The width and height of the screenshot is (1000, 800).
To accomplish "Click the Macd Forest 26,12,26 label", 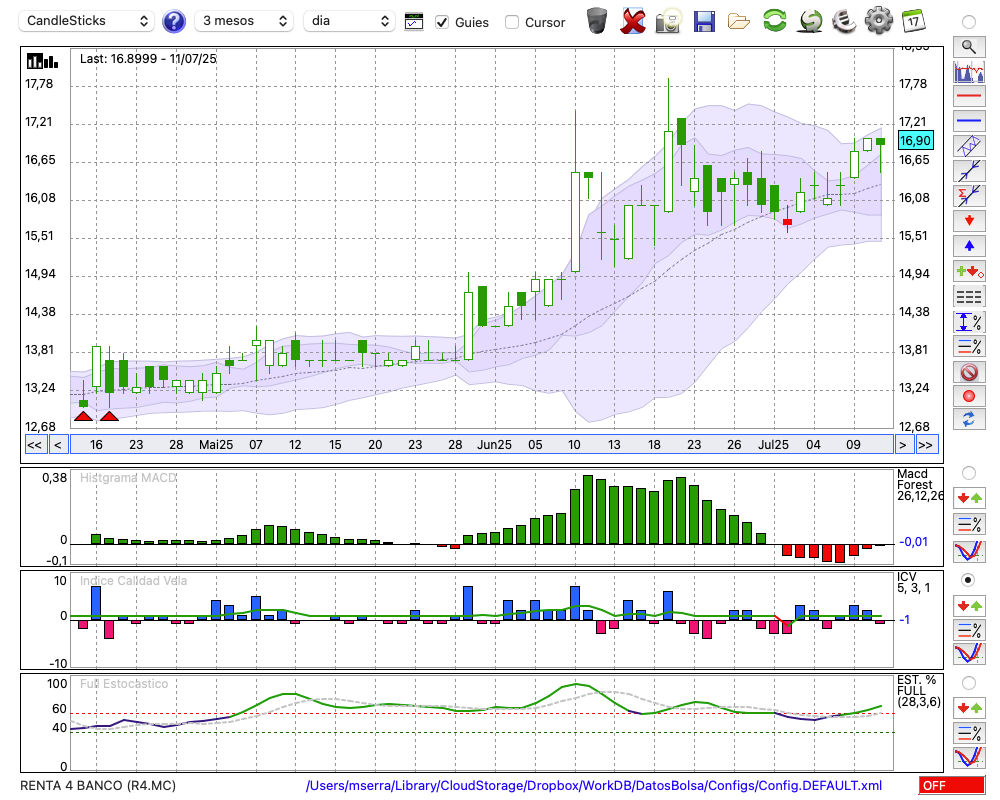I will (920, 485).
